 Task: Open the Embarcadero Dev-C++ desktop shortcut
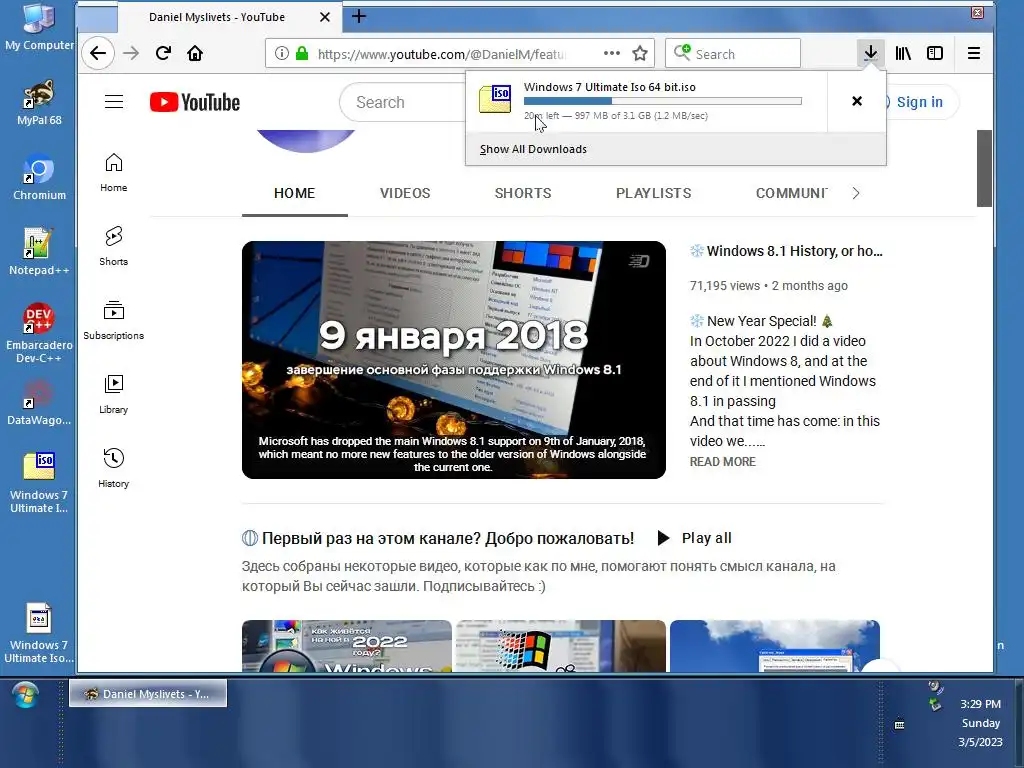[39, 333]
